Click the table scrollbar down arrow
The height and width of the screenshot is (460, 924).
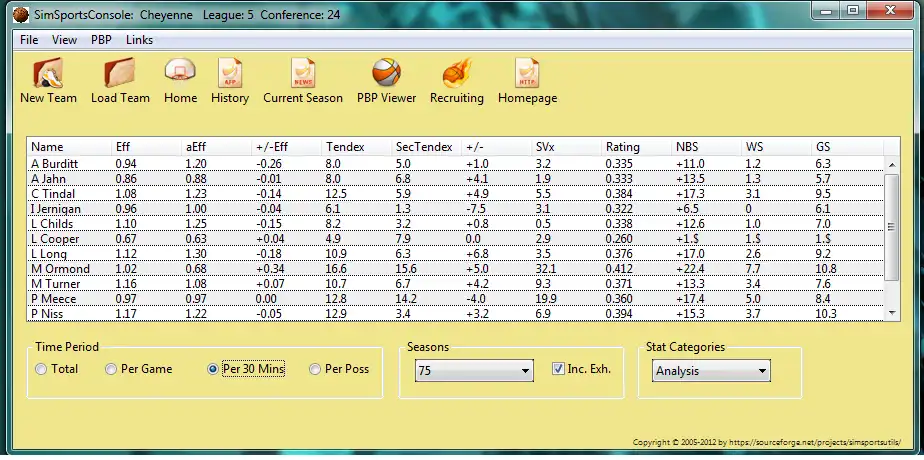pyautogui.click(x=892, y=313)
